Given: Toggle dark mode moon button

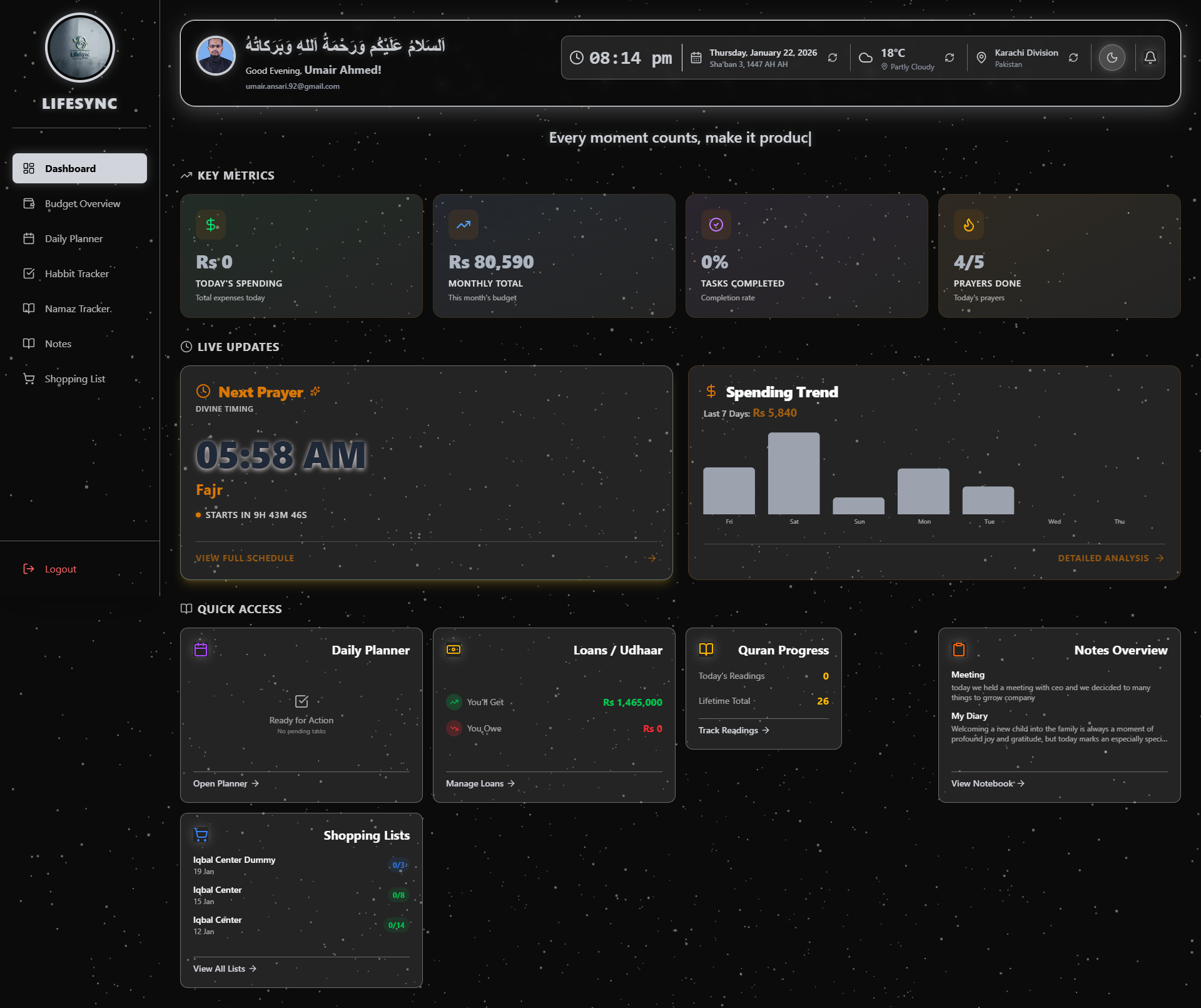Looking at the screenshot, I should 1112,58.
